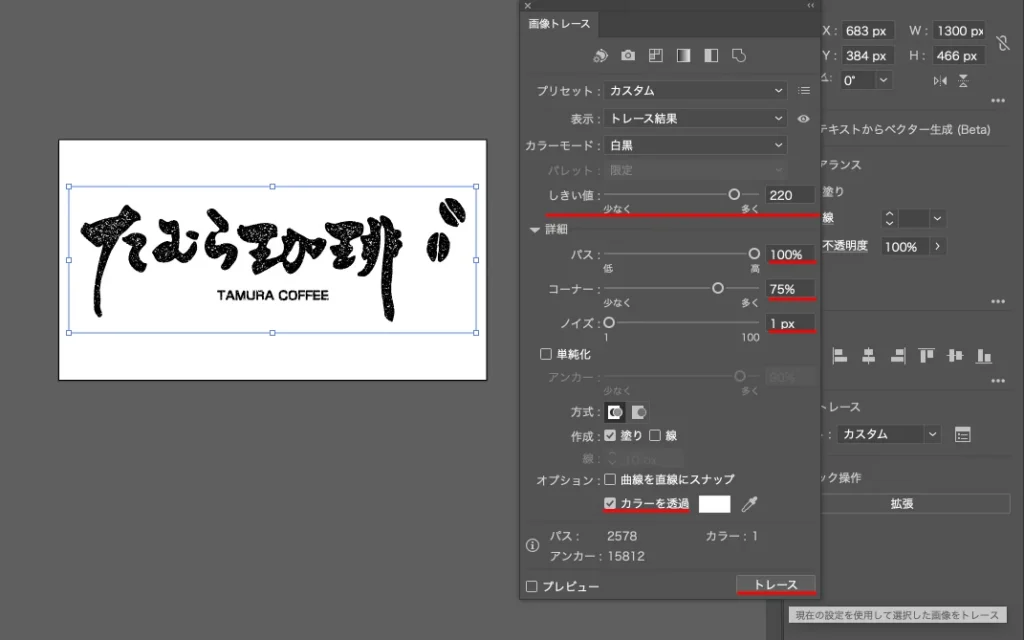Click the しきい値 slider handle
Viewport: 1024px width, 640px height.
[x=734, y=195]
